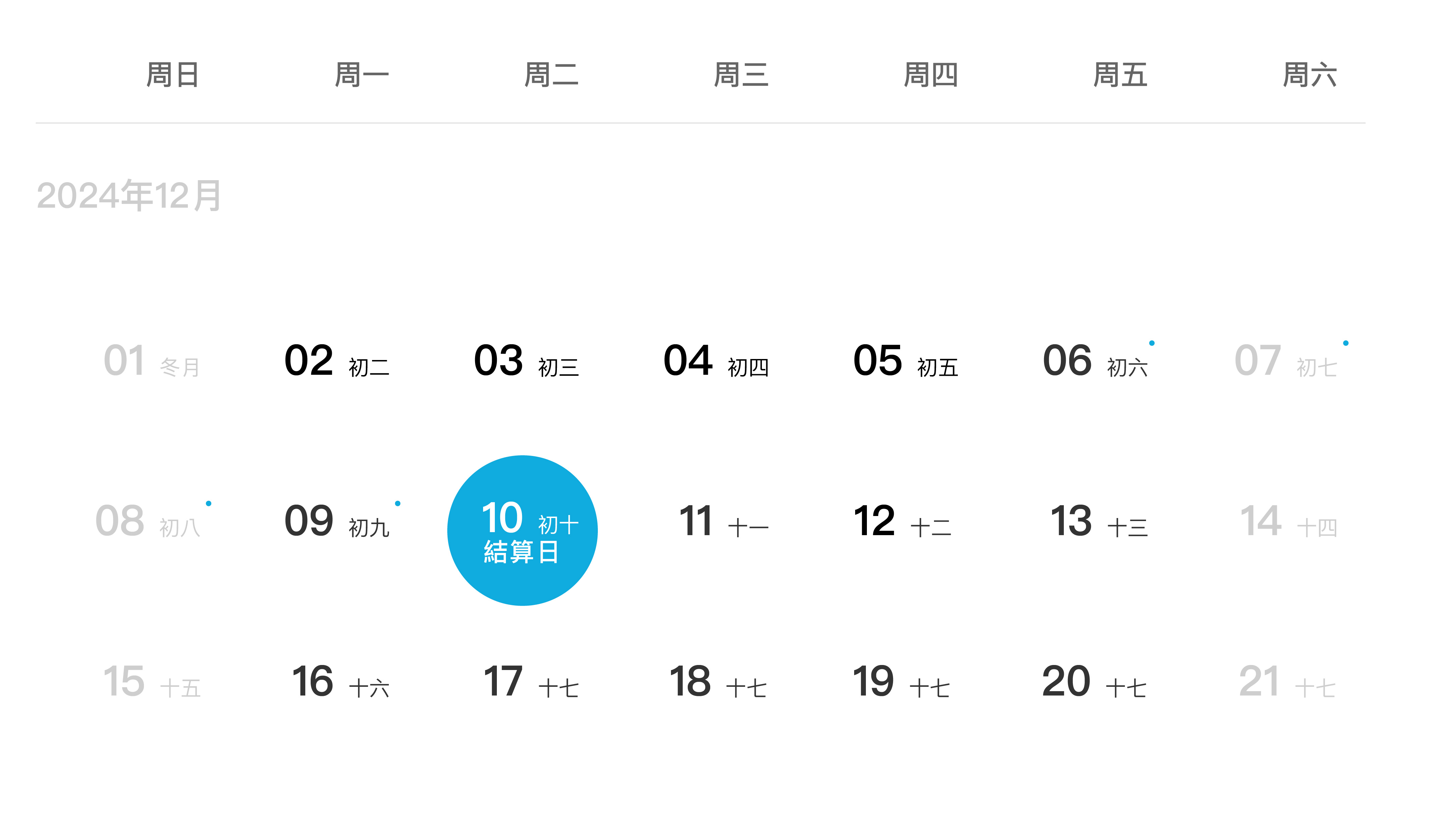The image size is (1456, 821).
Task: Click the 周三 weekday header
Action: 741,75
